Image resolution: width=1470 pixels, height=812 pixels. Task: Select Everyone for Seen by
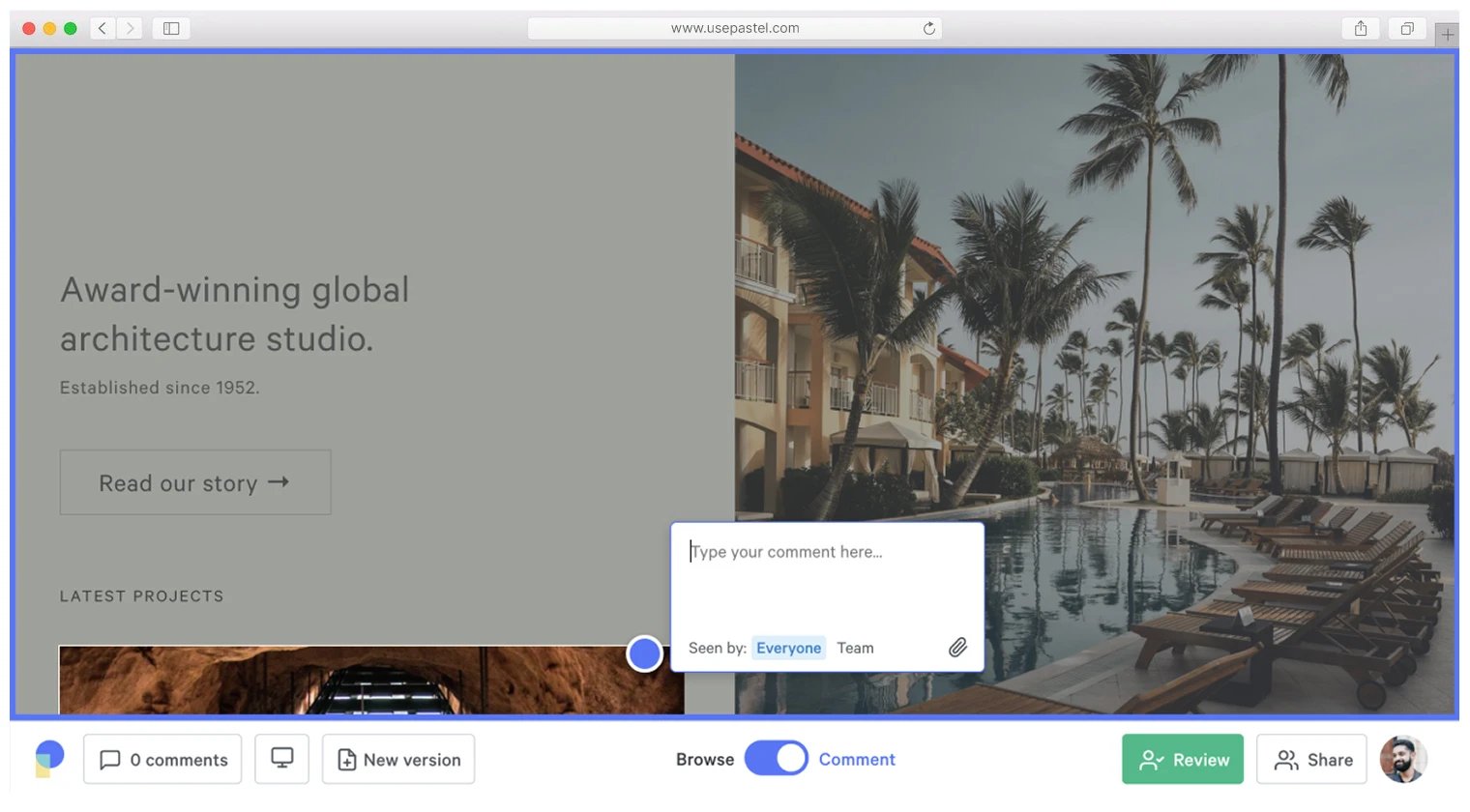(788, 648)
